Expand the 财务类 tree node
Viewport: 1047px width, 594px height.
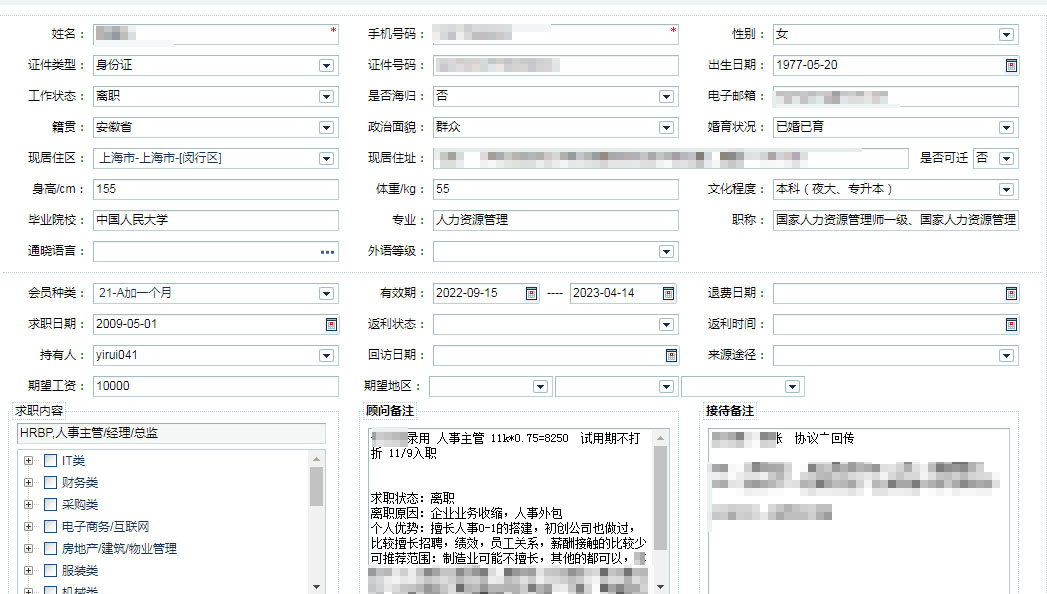tap(29, 483)
